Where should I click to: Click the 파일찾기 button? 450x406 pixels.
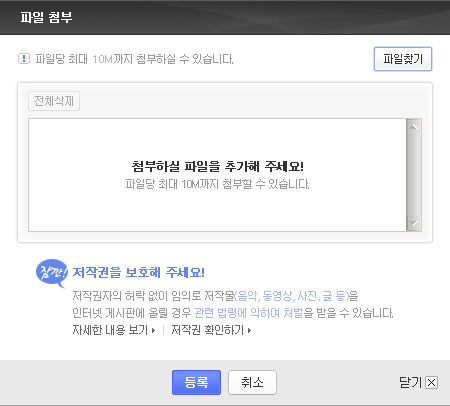pos(403,59)
